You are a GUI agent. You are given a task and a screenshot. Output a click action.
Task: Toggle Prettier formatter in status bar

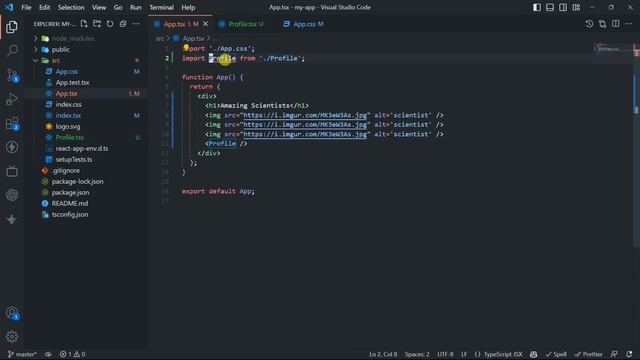[x=588, y=354]
